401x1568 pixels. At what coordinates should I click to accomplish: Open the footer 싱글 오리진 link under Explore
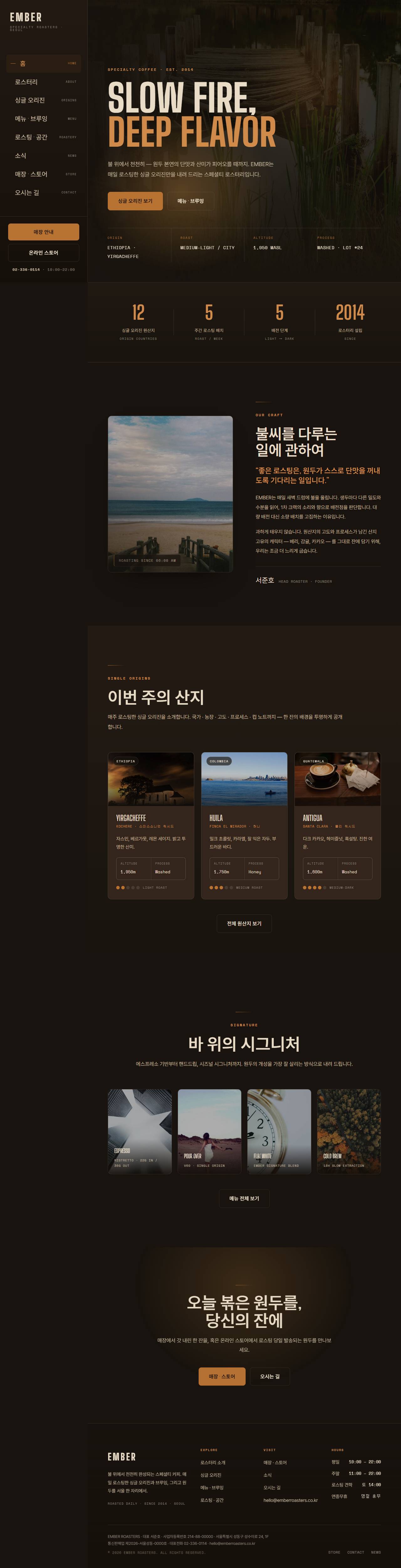tap(211, 1475)
